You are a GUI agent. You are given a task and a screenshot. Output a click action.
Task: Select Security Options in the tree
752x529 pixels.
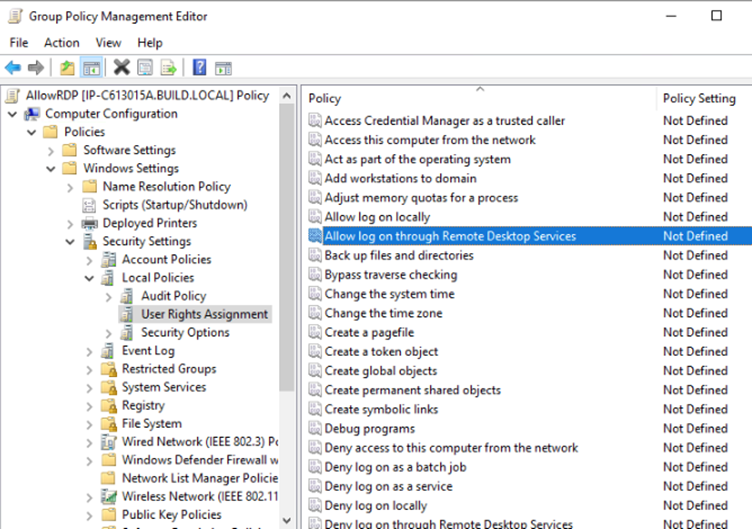[184, 332]
